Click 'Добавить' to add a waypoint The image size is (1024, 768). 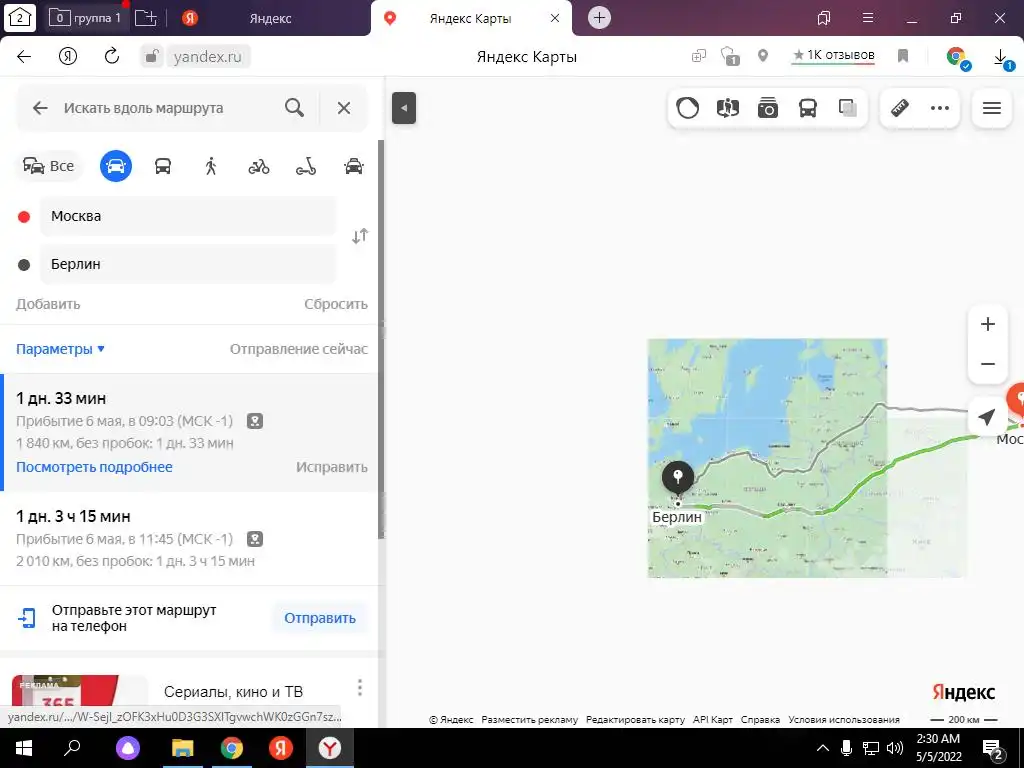point(48,304)
